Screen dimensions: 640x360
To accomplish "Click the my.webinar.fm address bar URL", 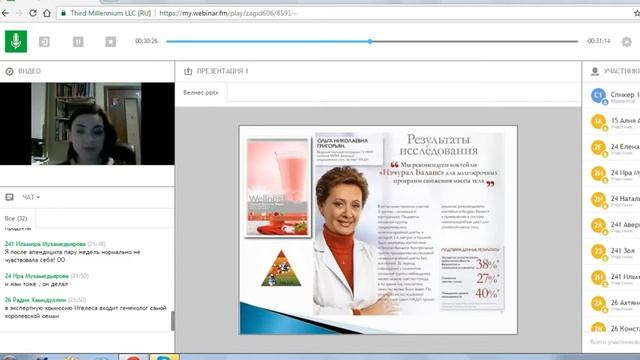I will (228, 13).
